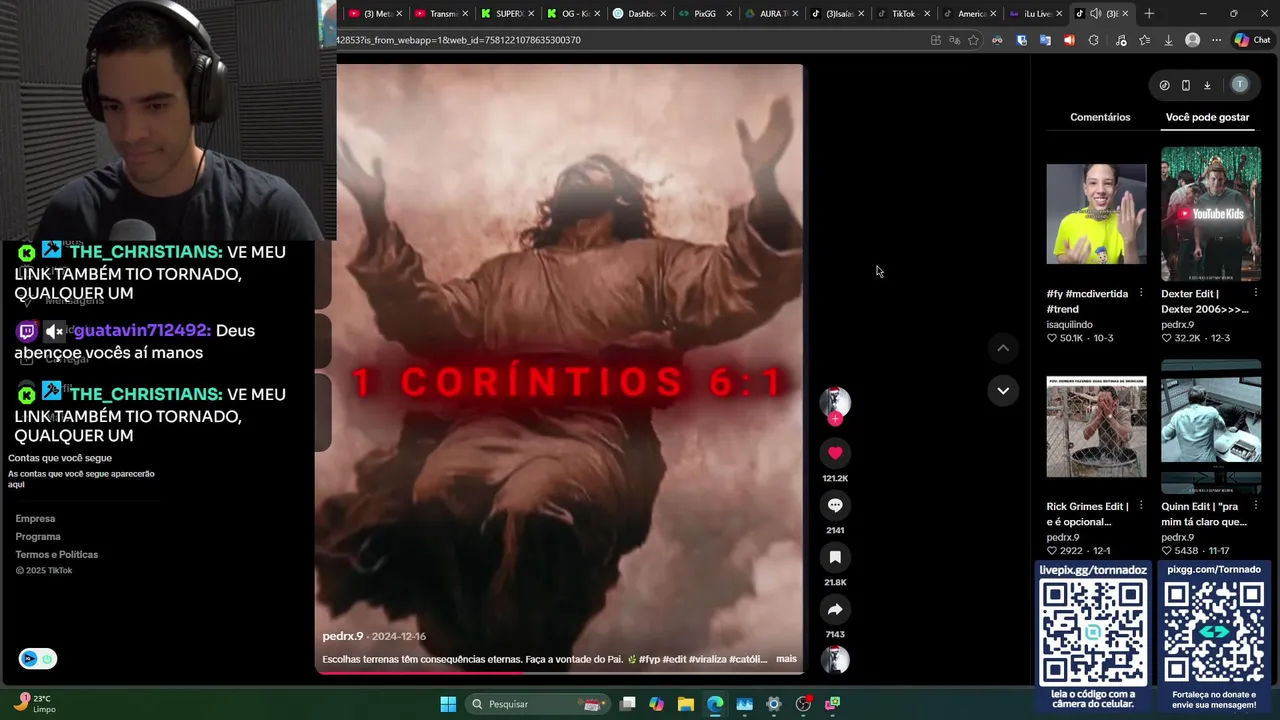The width and height of the screenshot is (1280, 720).
Task: Switch to the SUPERX browser tab
Action: tap(510, 14)
